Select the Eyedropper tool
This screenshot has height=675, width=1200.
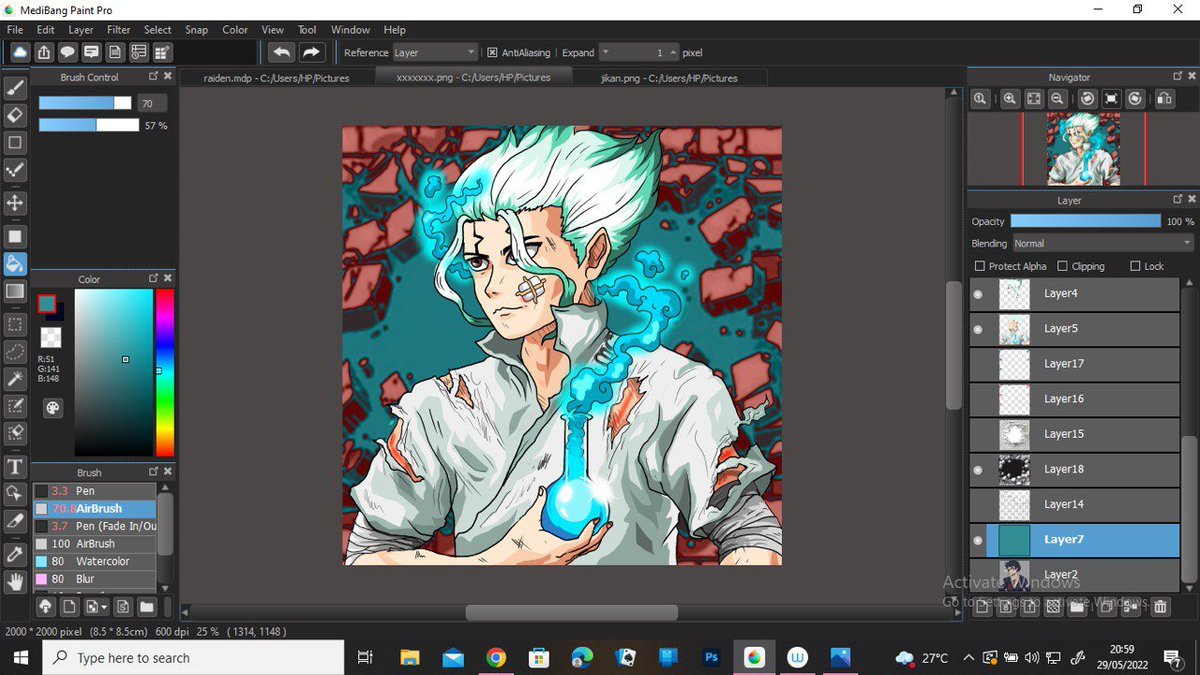(15, 554)
